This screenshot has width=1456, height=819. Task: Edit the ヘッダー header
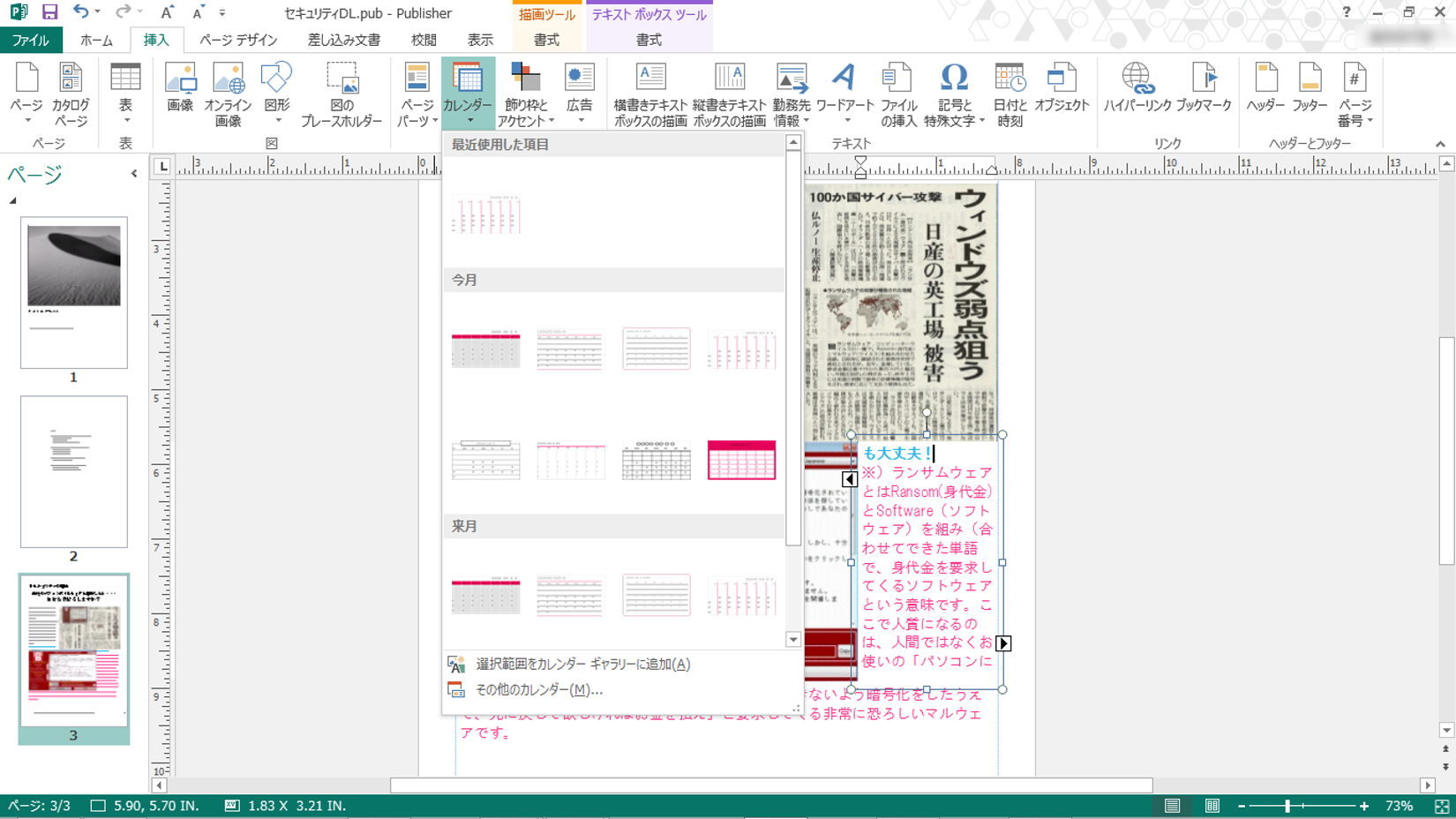(x=1265, y=88)
